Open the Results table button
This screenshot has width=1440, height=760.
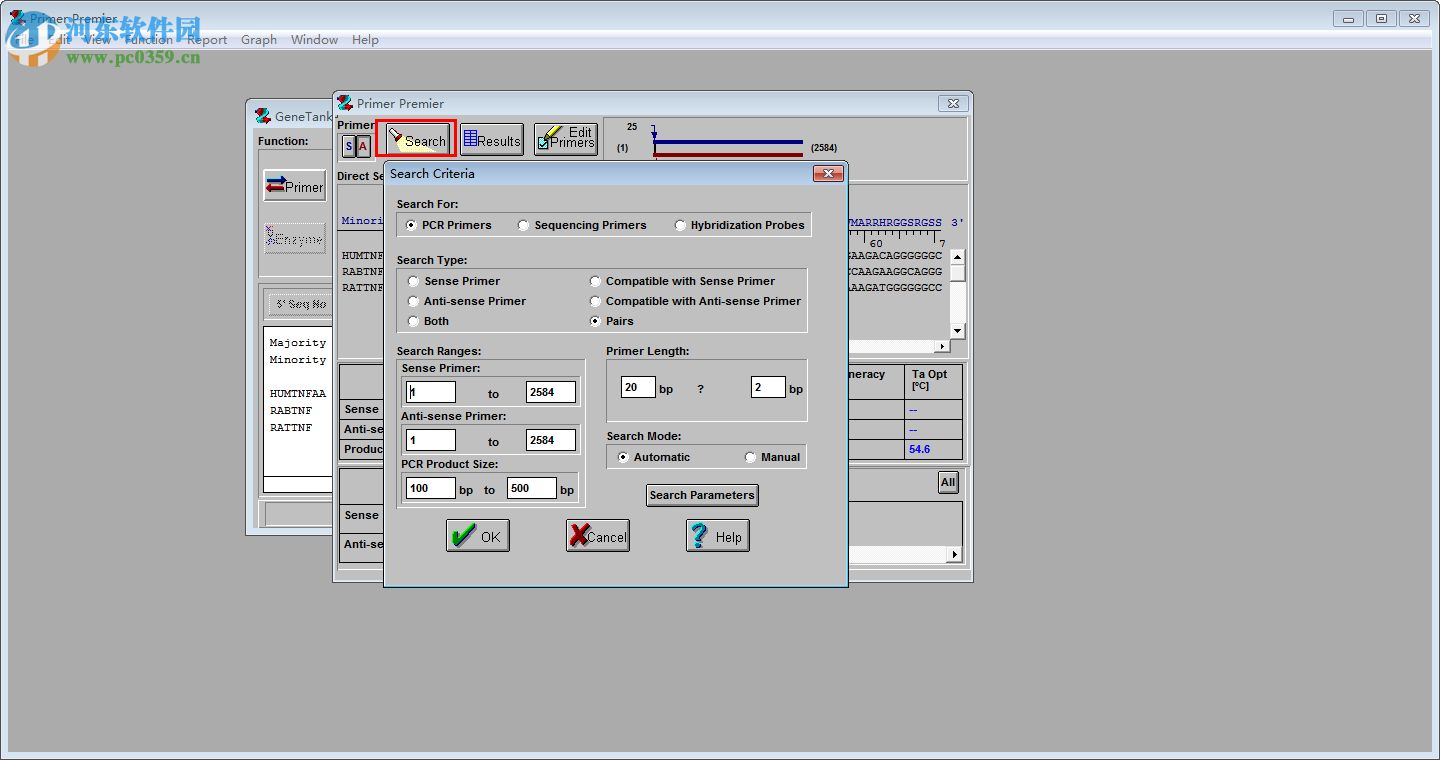(x=491, y=140)
